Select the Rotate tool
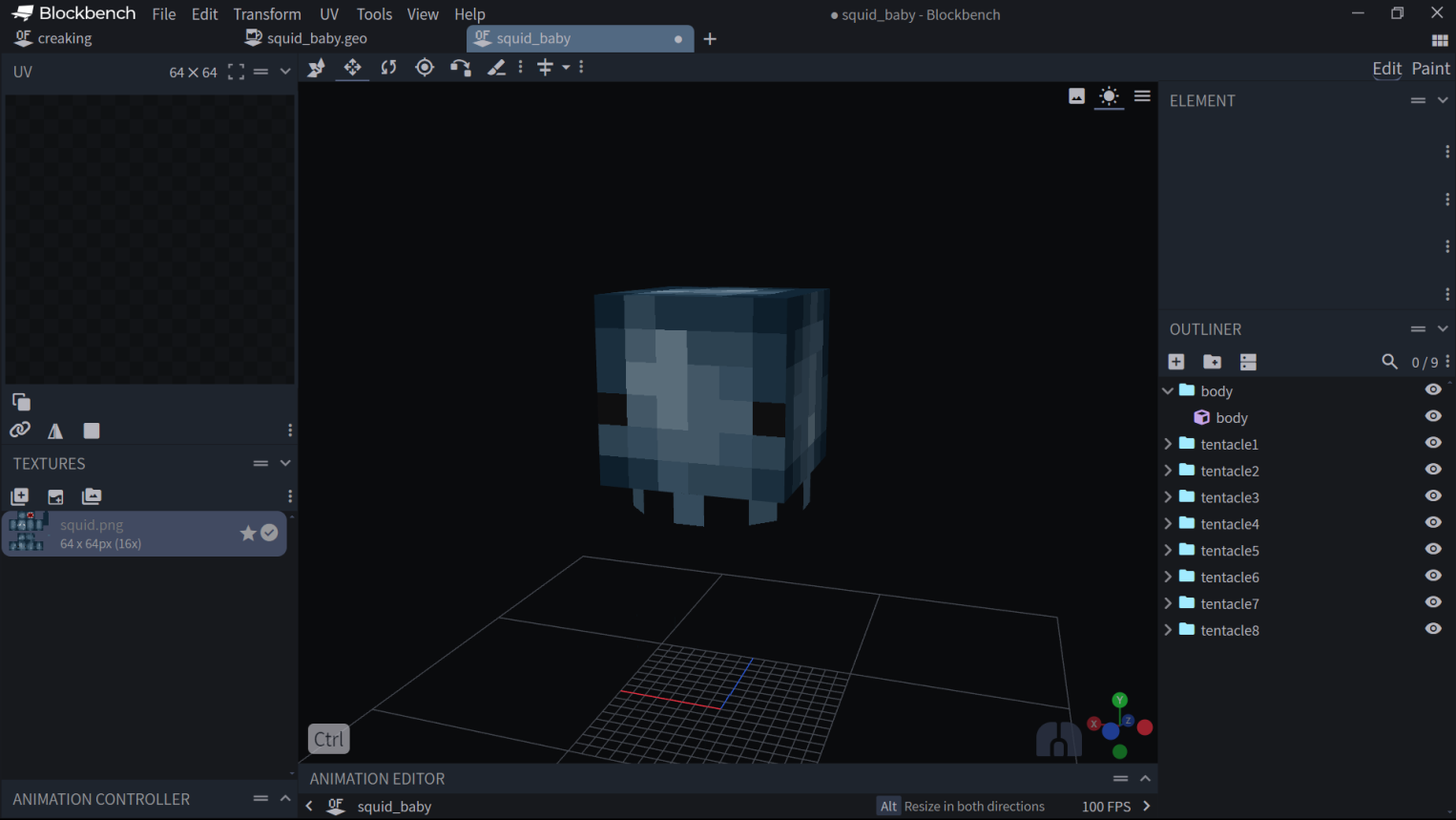Viewport: 1456px width, 820px height. click(x=388, y=68)
